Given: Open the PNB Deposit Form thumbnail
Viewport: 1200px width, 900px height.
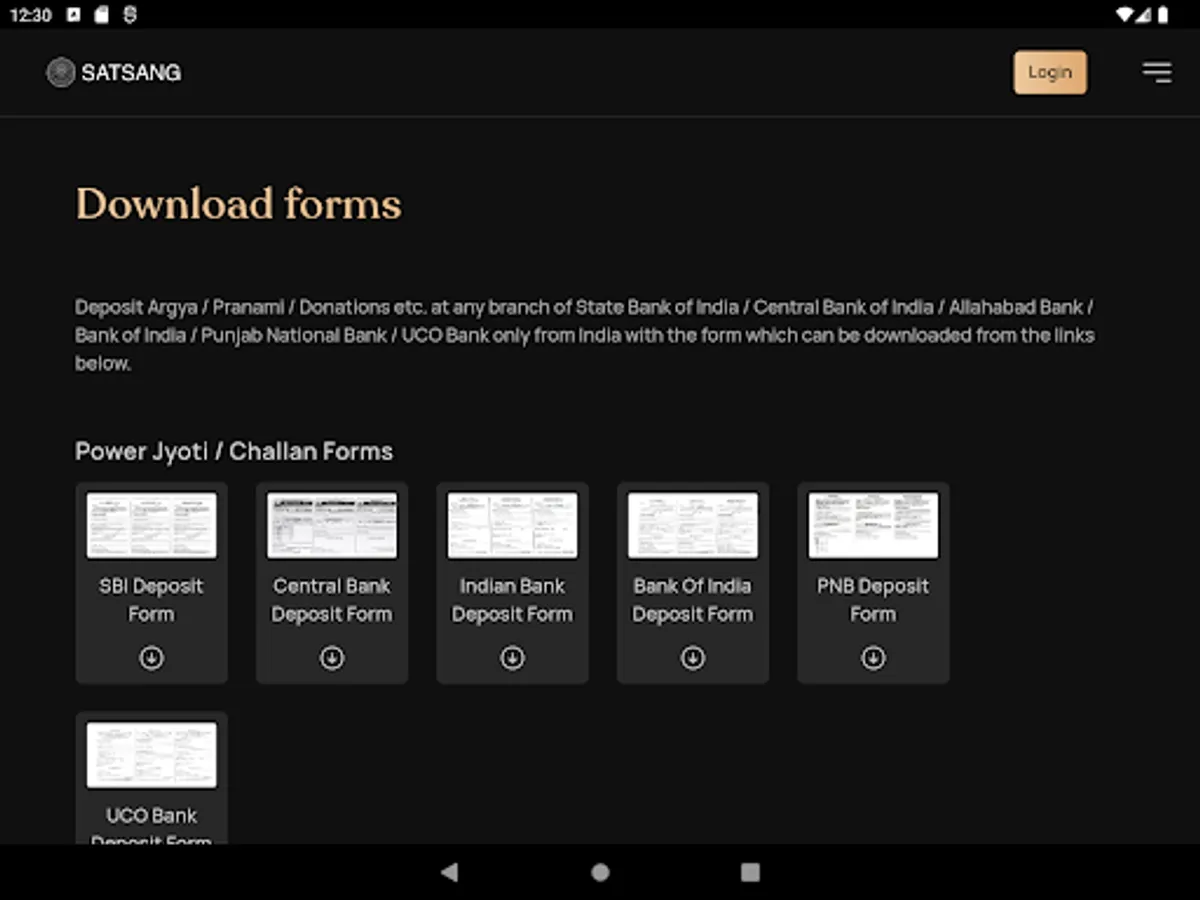Looking at the screenshot, I should coord(873,525).
